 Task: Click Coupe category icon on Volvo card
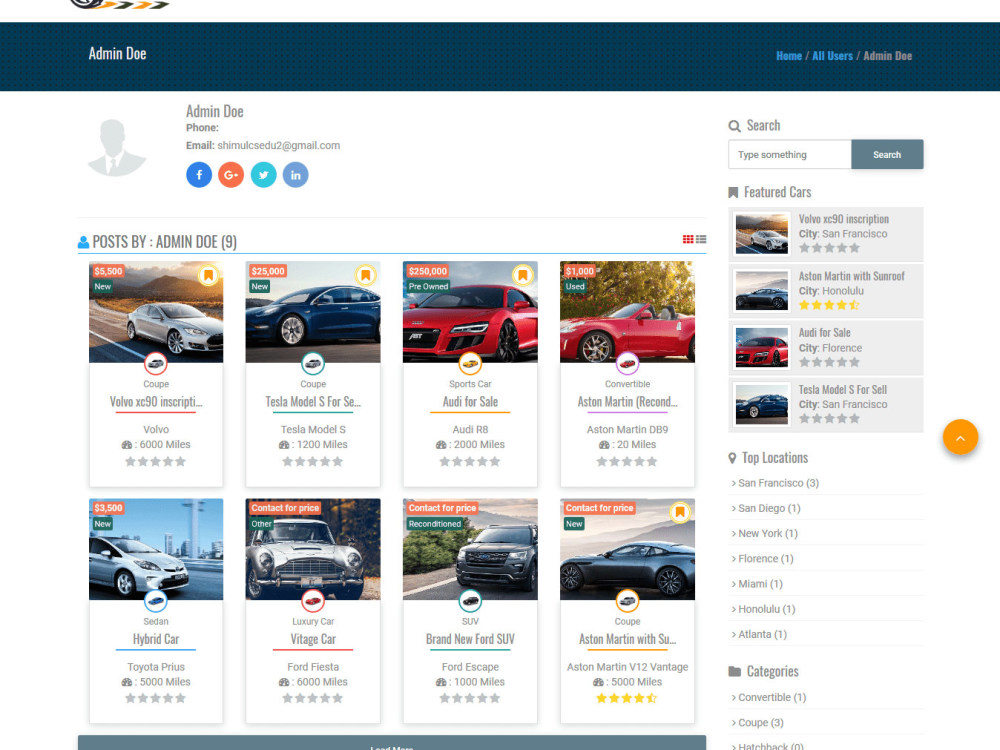pyautogui.click(x=156, y=364)
